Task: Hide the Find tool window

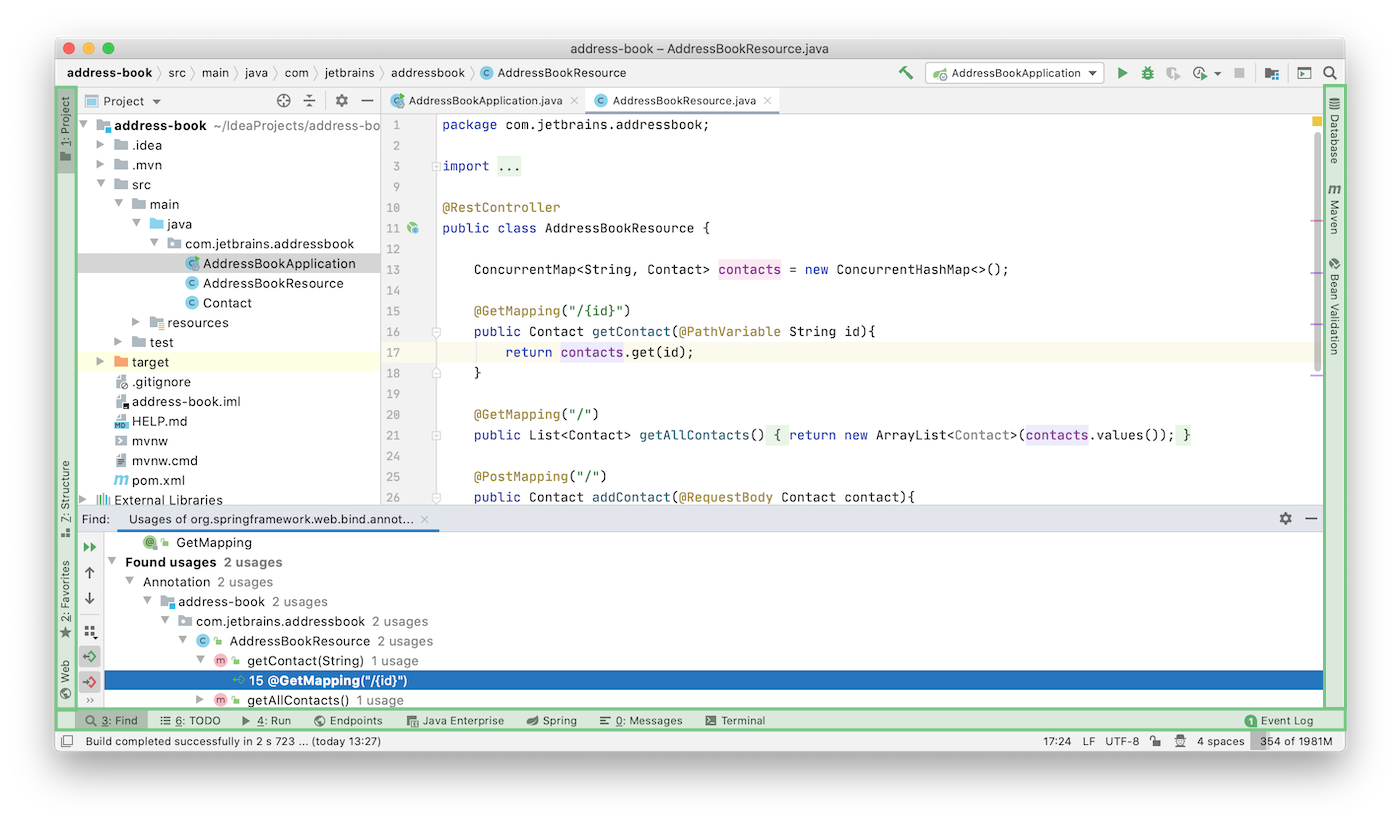Action: click(x=1311, y=519)
